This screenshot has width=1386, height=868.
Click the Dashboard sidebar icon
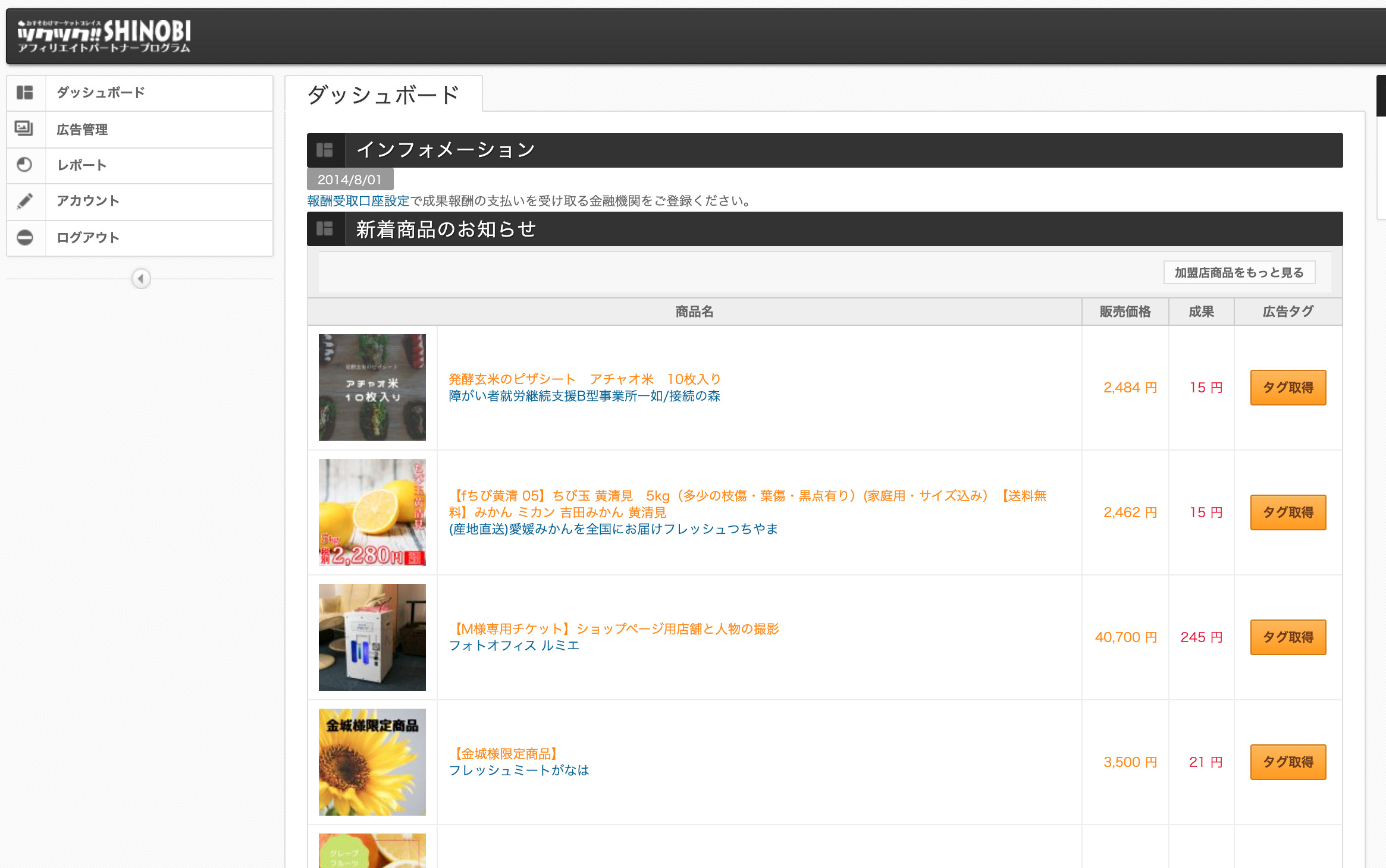pyautogui.click(x=25, y=93)
